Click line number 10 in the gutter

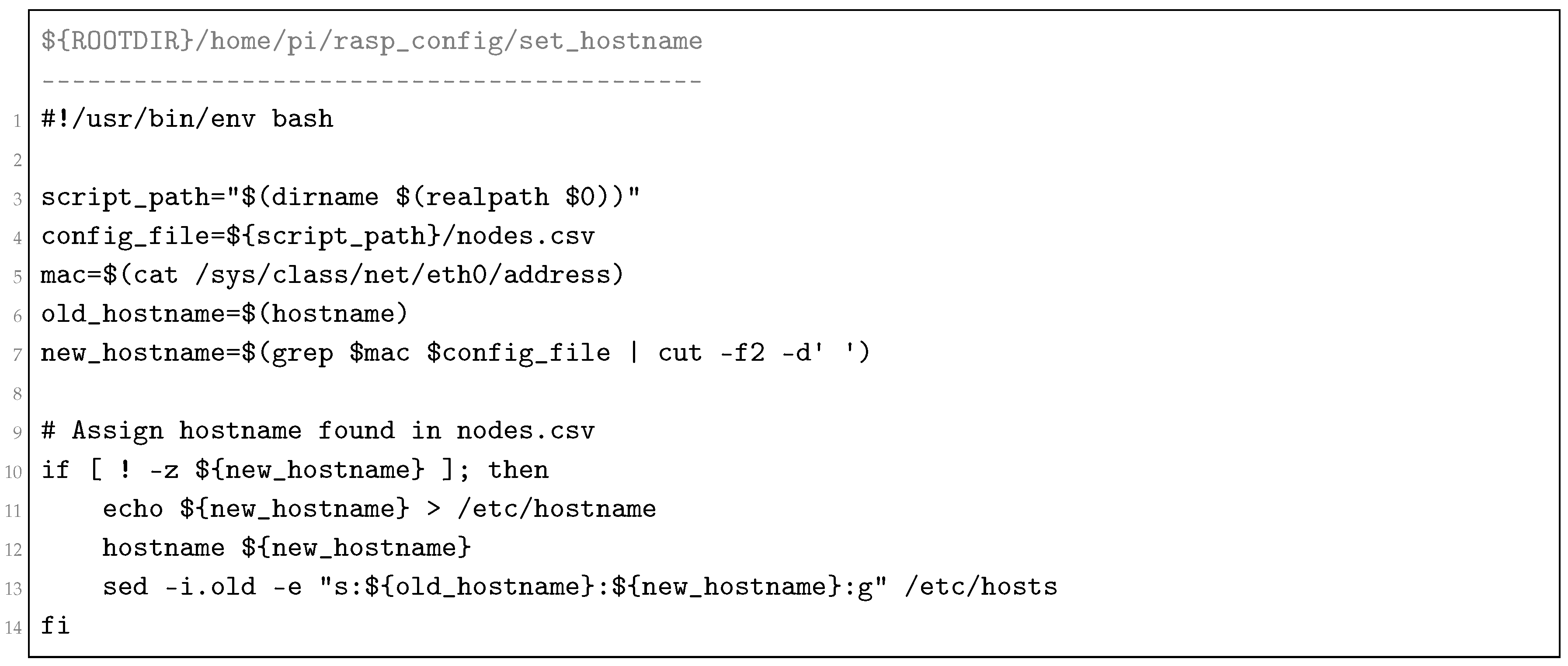[x=14, y=472]
